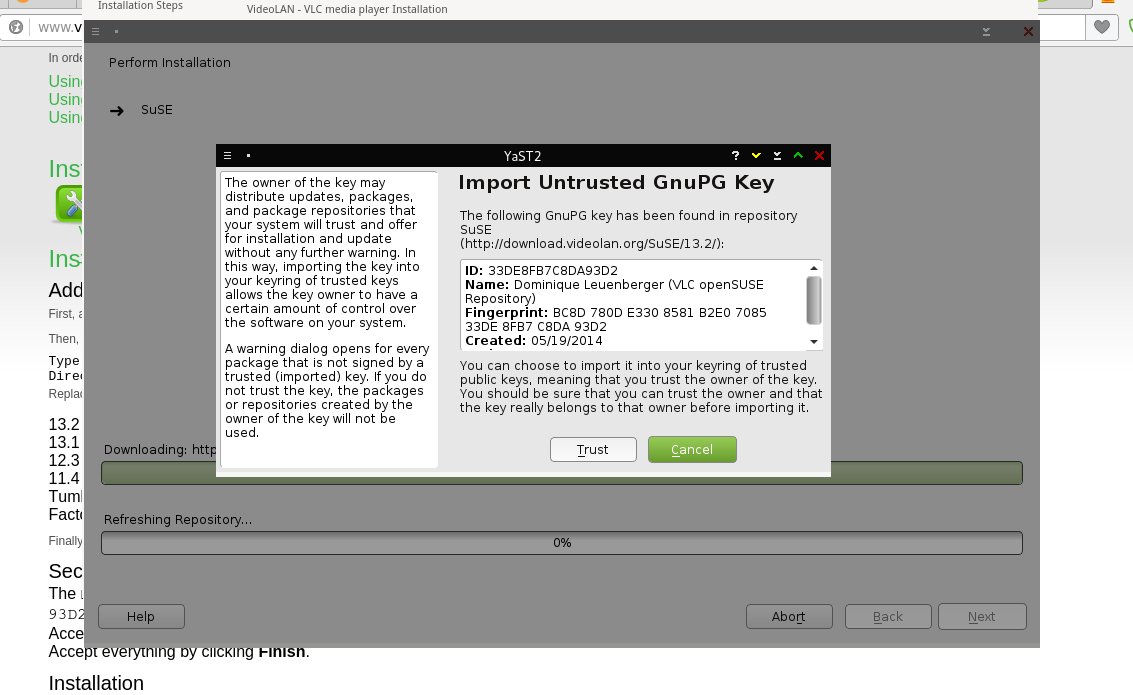The width and height of the screenshot is (1133, 695).
Task: Open the installer window menu icon
Action: point(95,31)
